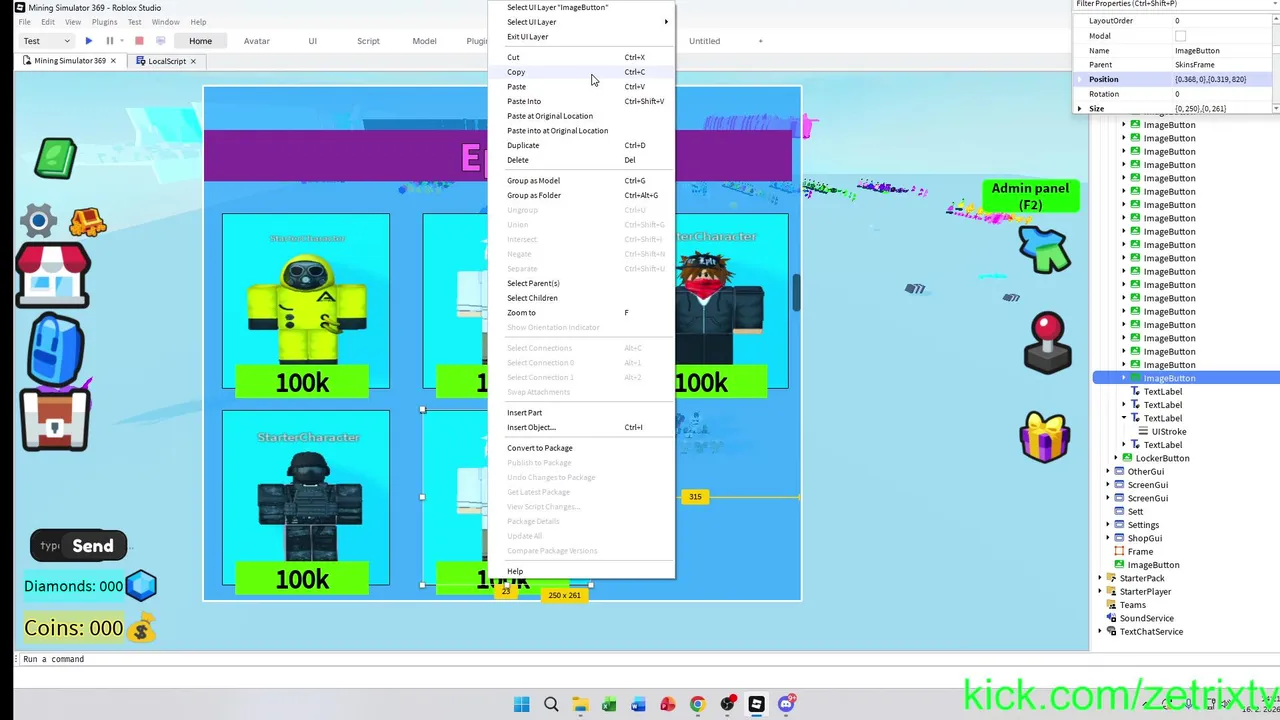This screenshot has height=720, width=1280.
Task: Click the gray gear settings icon in the game GUI
Action: pyautogui.click(x=38, y=220)
